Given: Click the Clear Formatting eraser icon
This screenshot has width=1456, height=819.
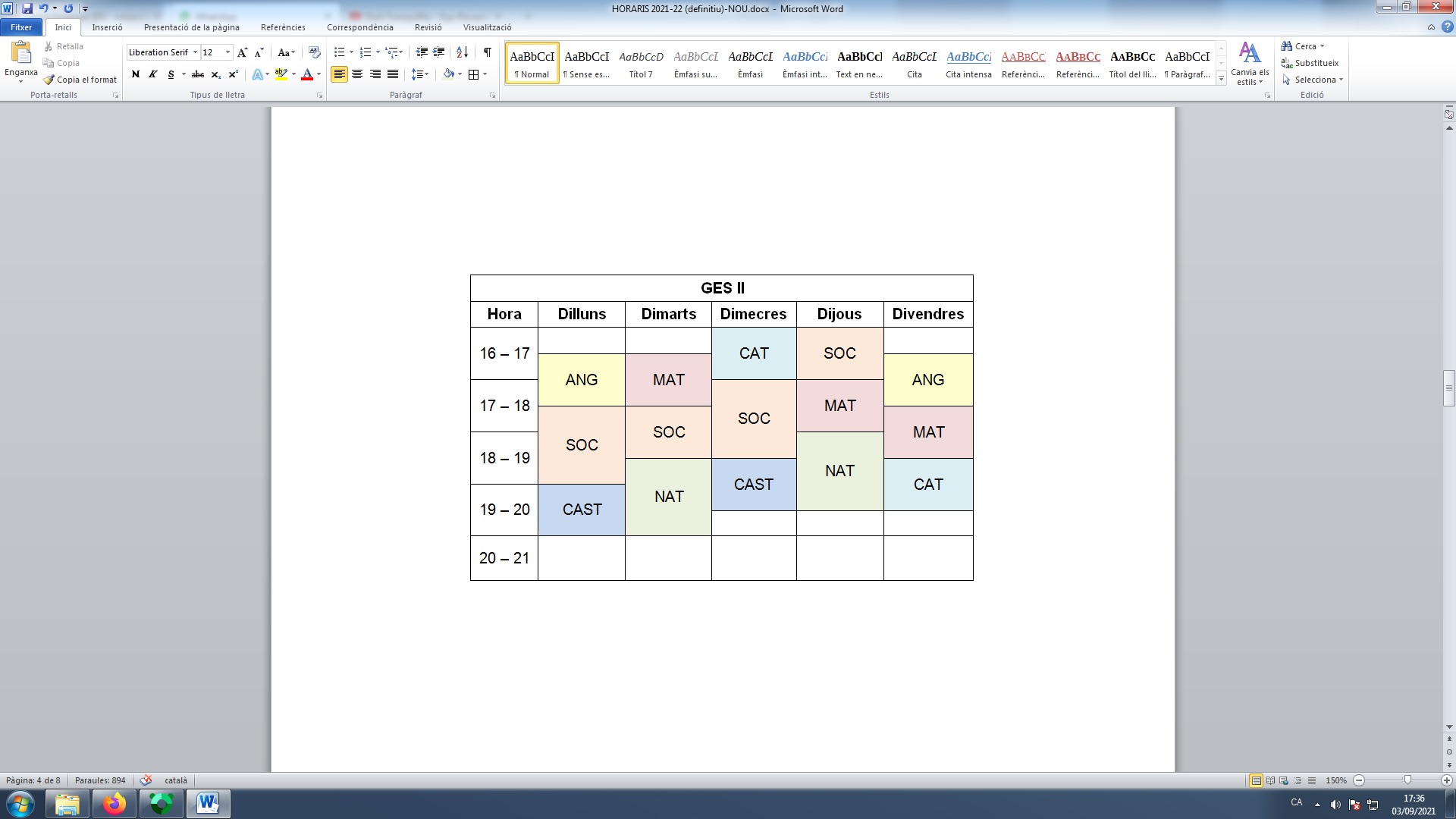Looking at the screenshot, I should [x=315, y=52].
